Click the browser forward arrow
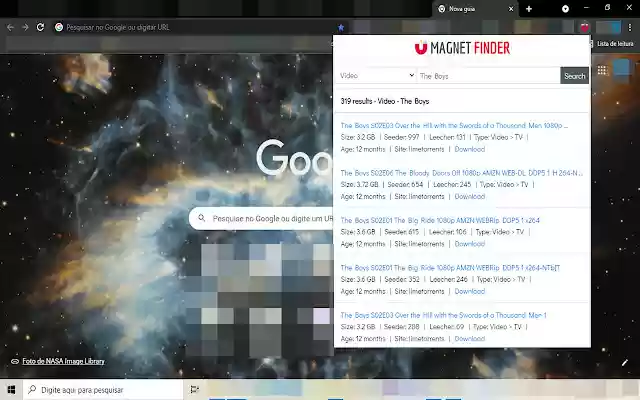This screenshot has height=400, width=640. point(25,27)
